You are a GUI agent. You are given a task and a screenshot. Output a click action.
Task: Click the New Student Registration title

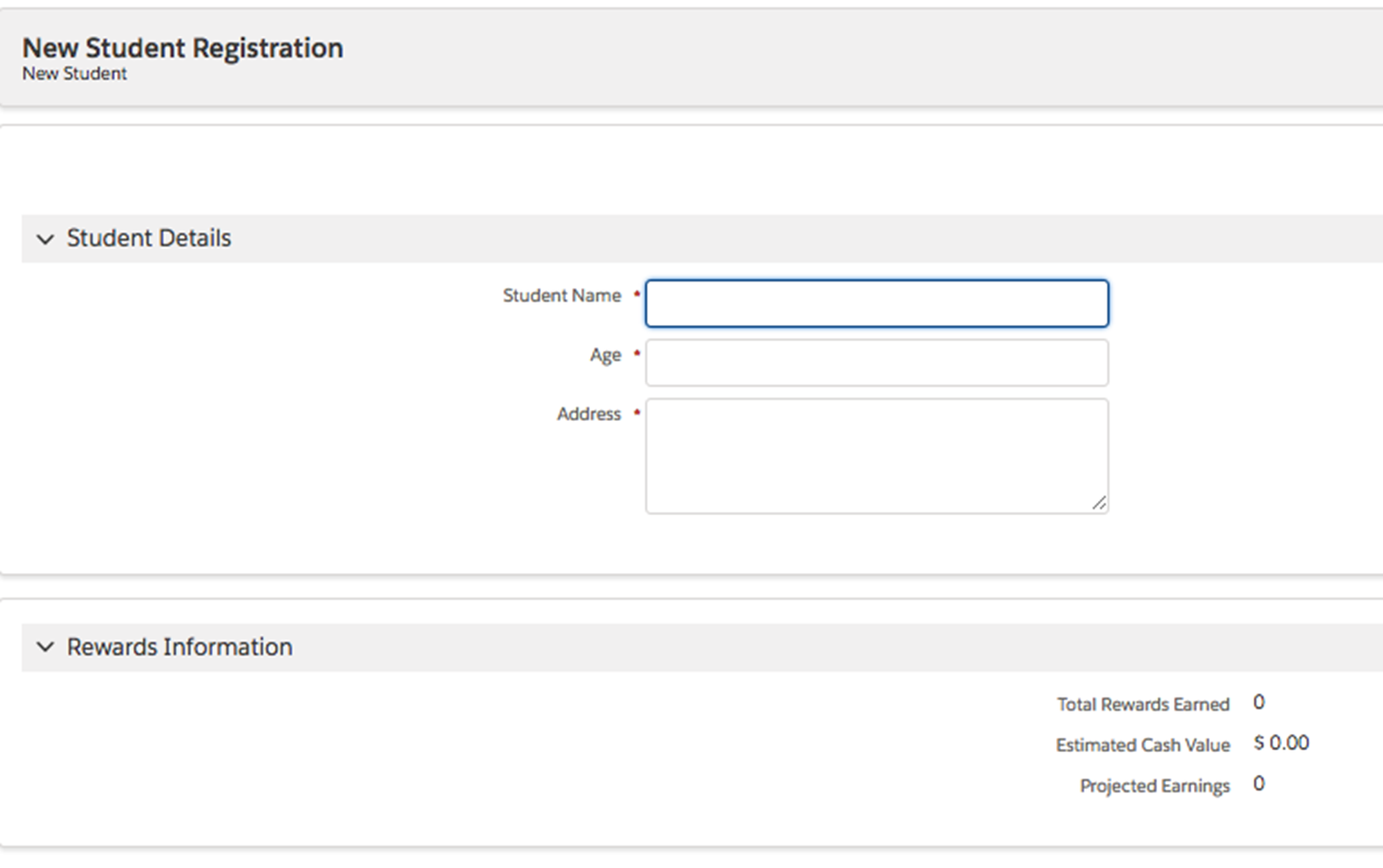tap(182, 48)
